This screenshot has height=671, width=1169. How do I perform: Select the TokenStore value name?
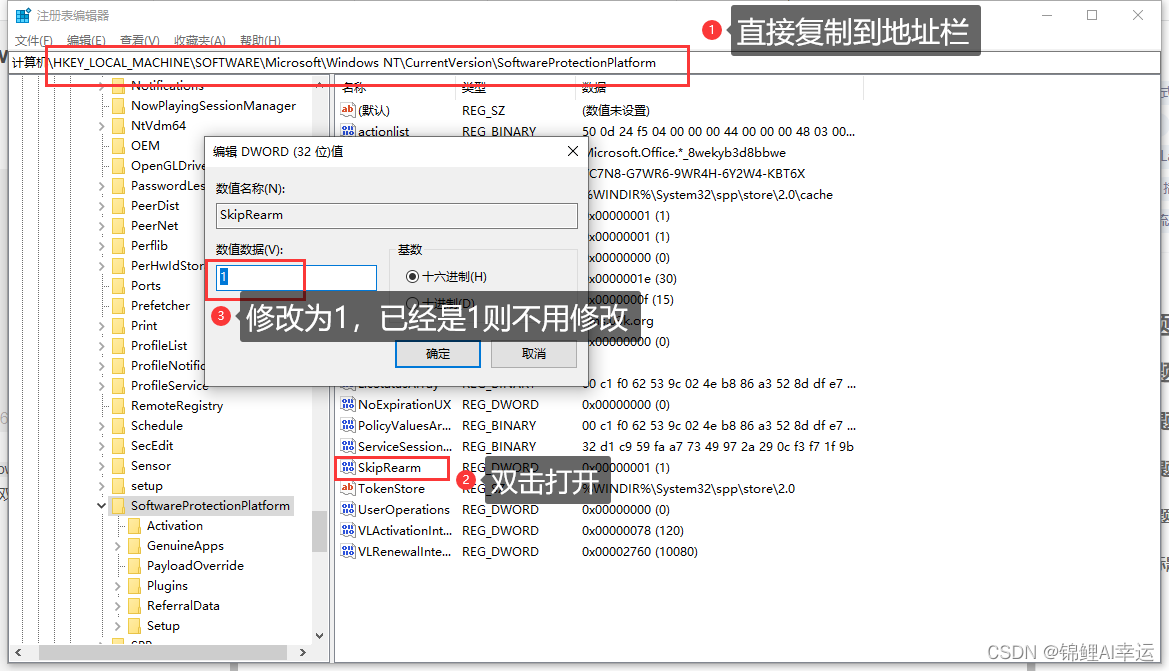point(391,488)
